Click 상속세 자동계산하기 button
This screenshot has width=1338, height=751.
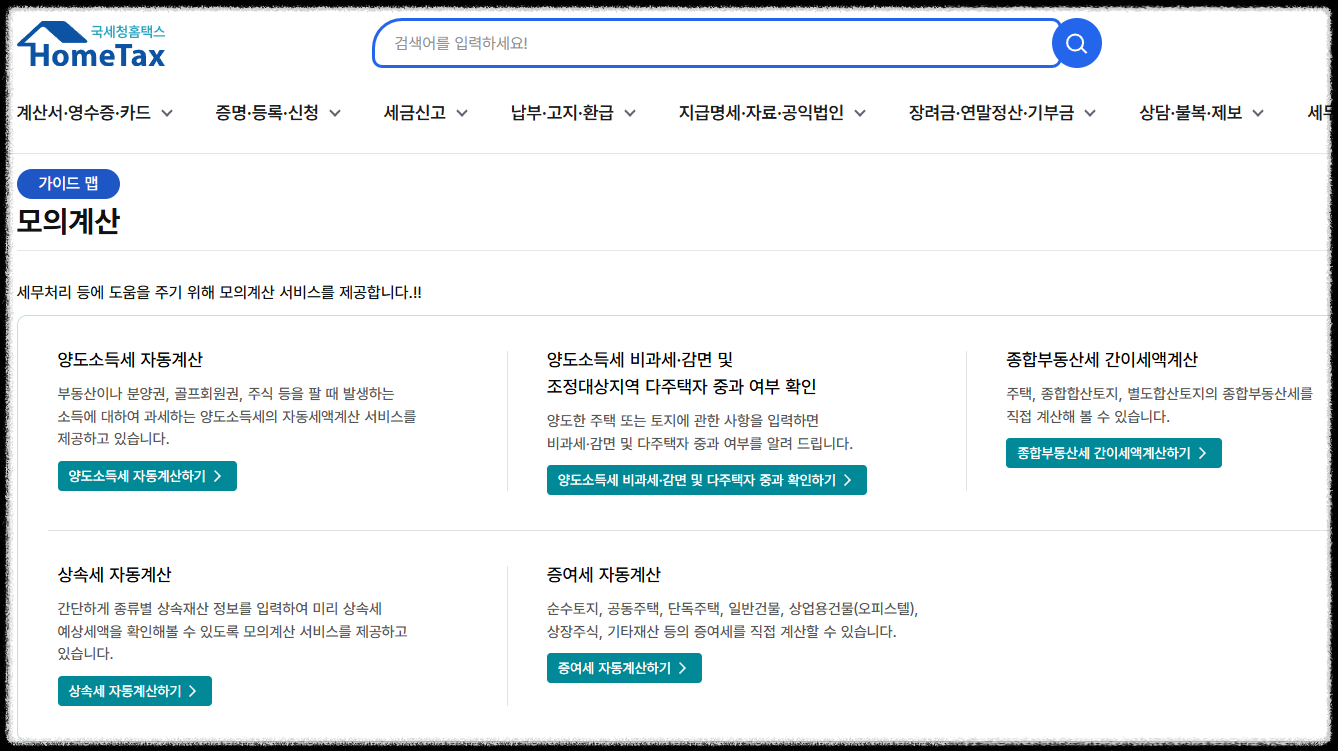point(134,690)
